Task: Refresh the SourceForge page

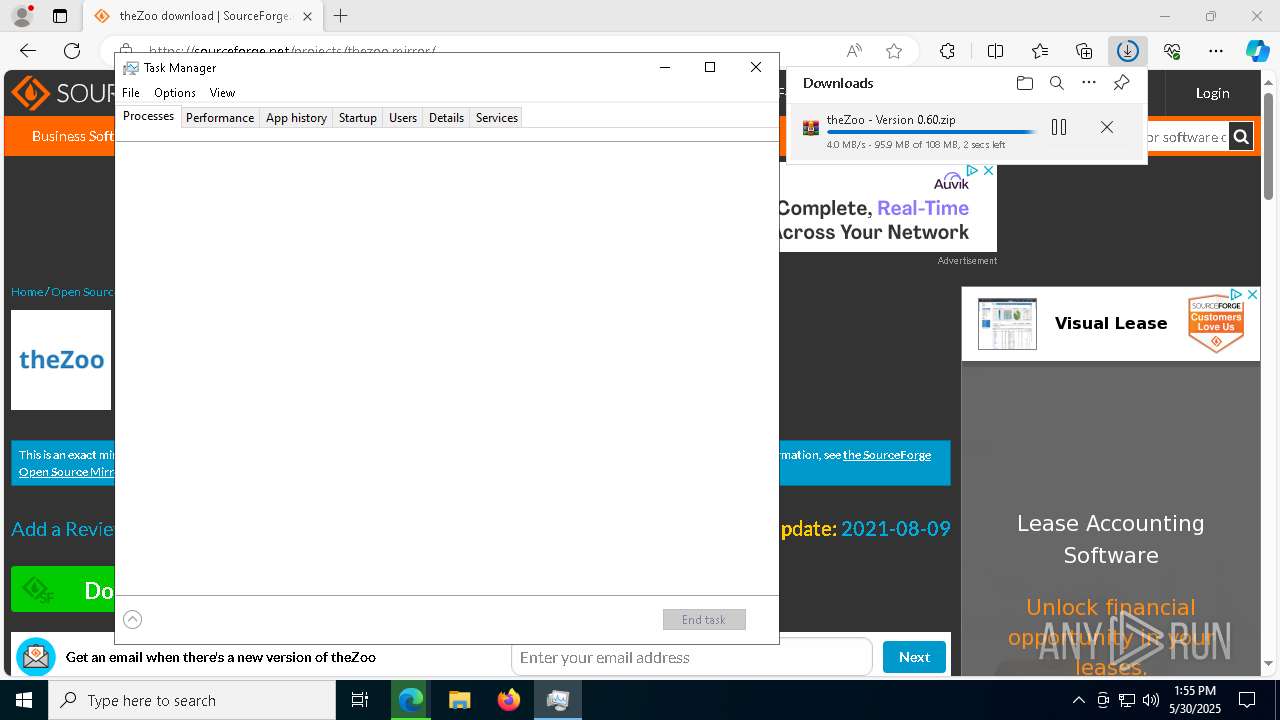Action: coord(72,51)
